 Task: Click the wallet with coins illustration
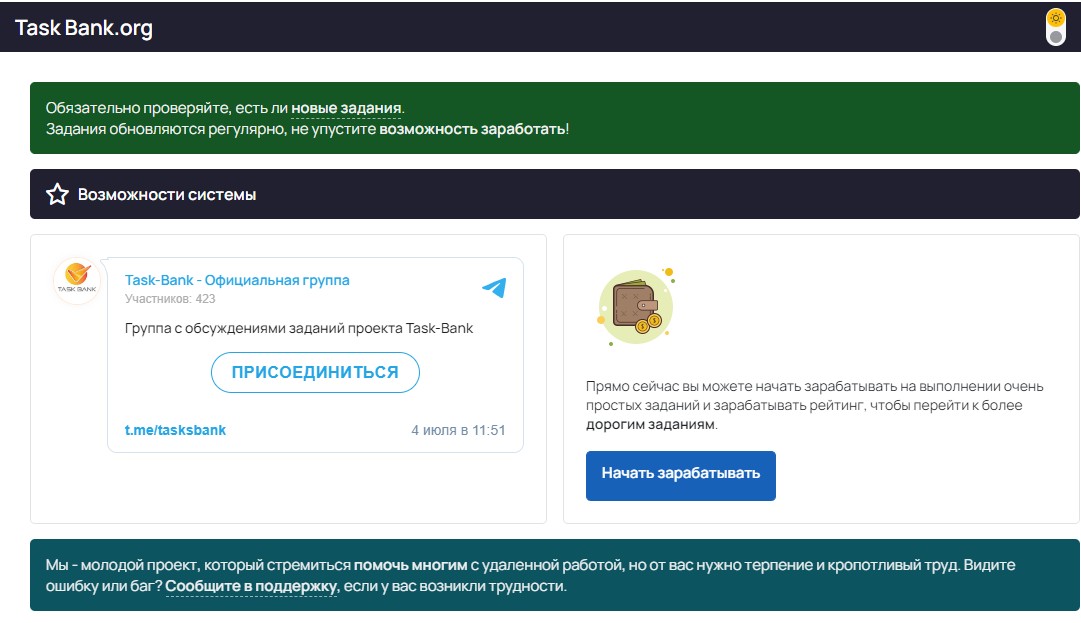point(635,307)
